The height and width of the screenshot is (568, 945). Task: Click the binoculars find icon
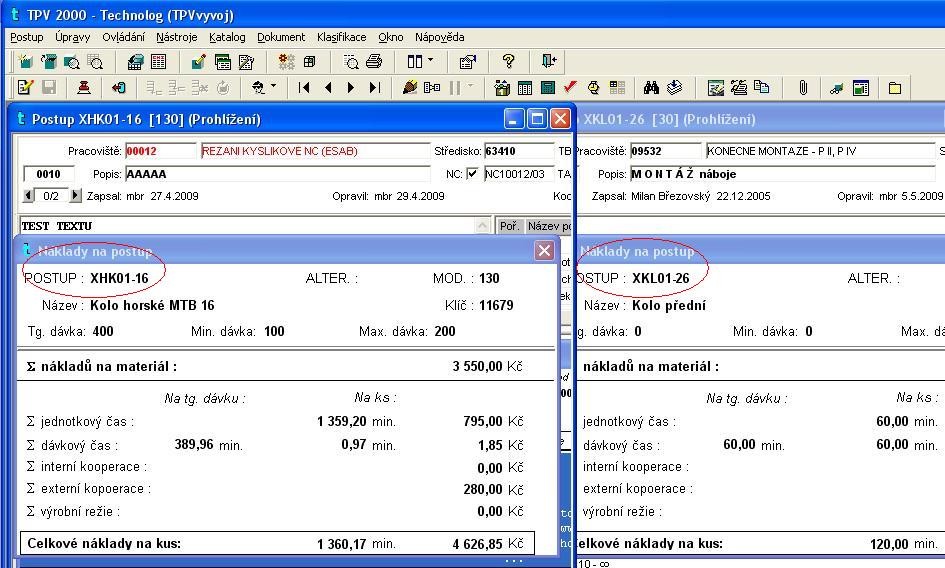click(651, 88)
